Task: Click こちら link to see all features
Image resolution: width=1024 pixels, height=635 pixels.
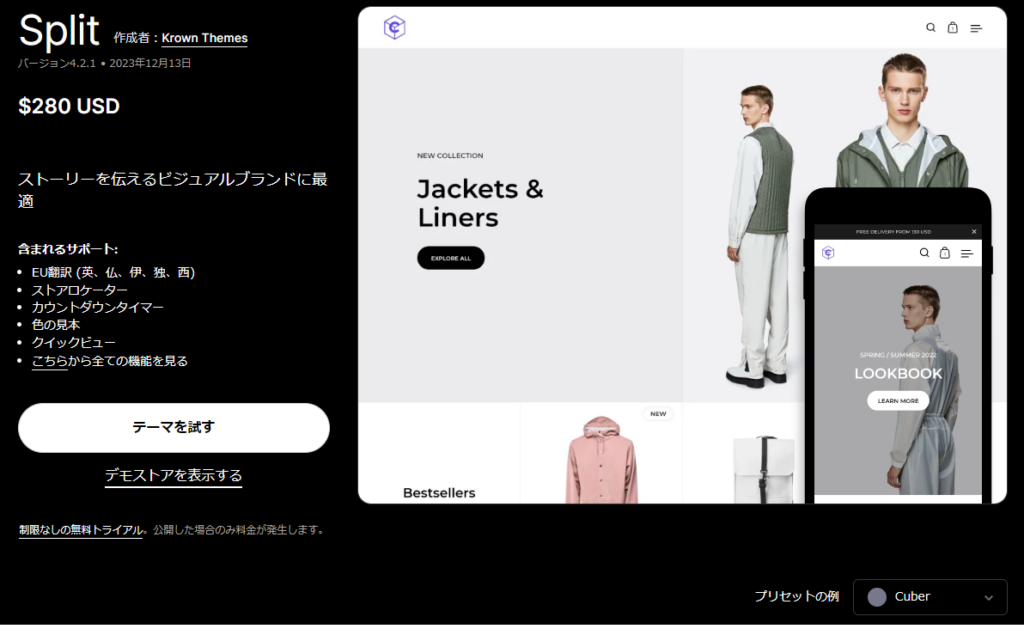Action: (x=50, y=361)
